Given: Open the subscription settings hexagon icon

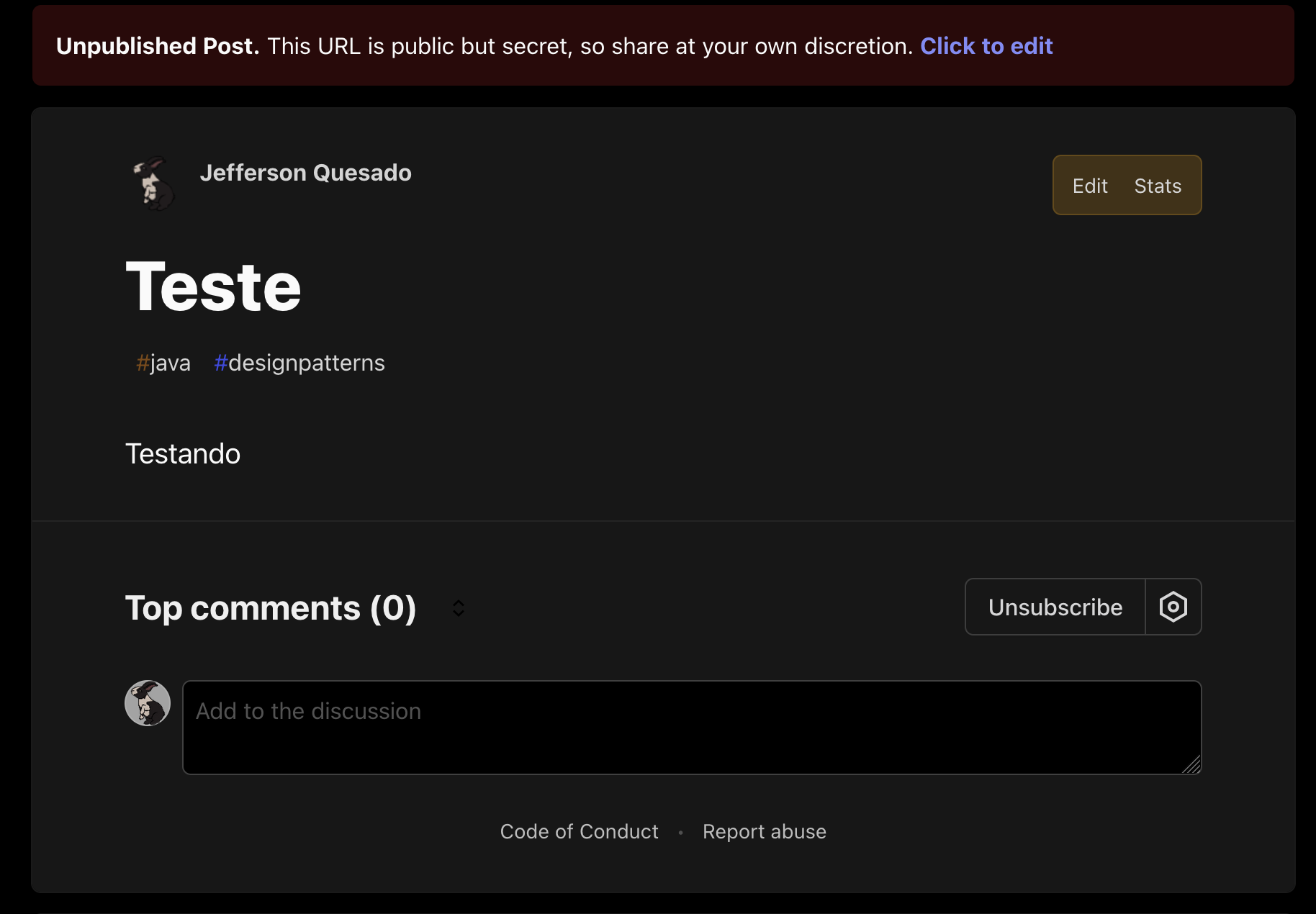Looking at the screenshot, I should (x=1173, y=607).
